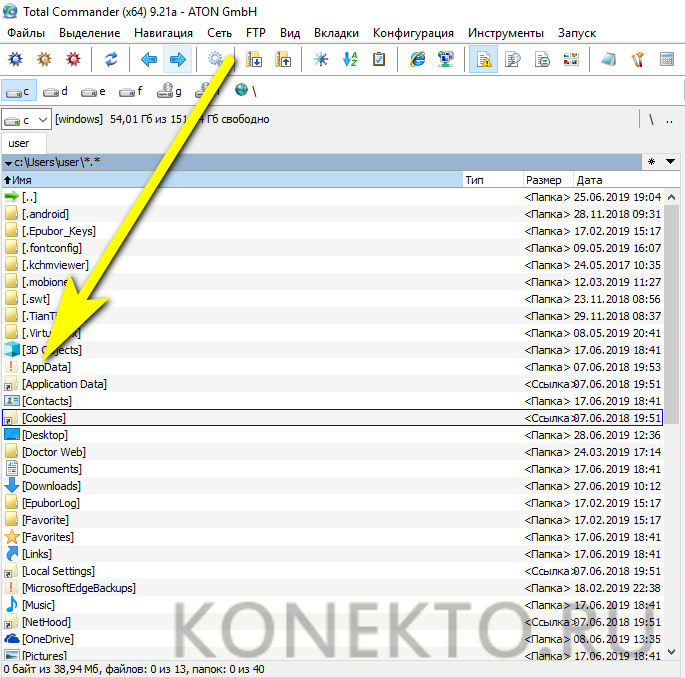Launch the calculator icon in toolbar
This screenshot has width=685, height=678.
click(667, 60)
